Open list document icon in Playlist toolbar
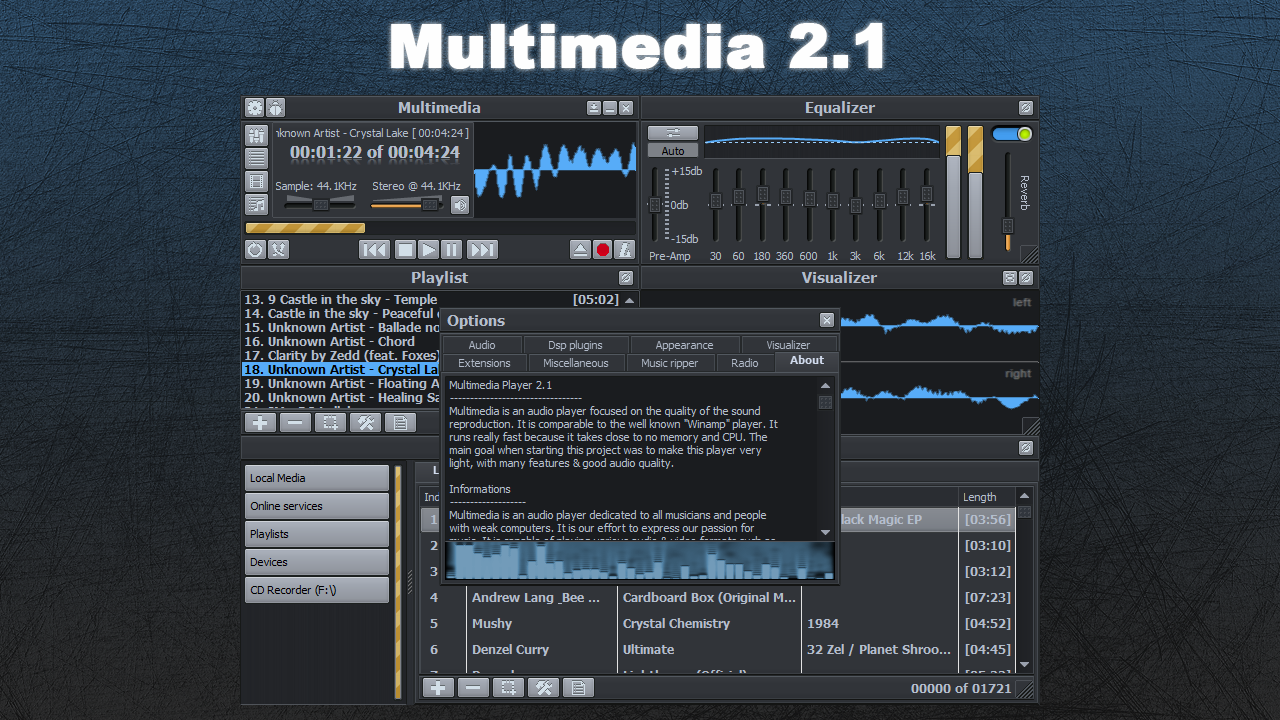 (400, 423)
